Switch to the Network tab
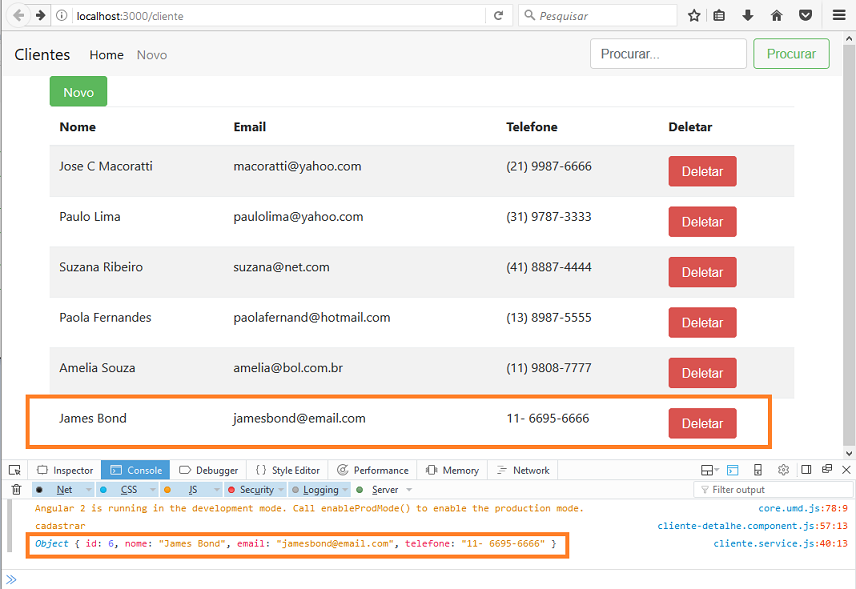The height and width of the screenshot is (589, 856). 523,470
